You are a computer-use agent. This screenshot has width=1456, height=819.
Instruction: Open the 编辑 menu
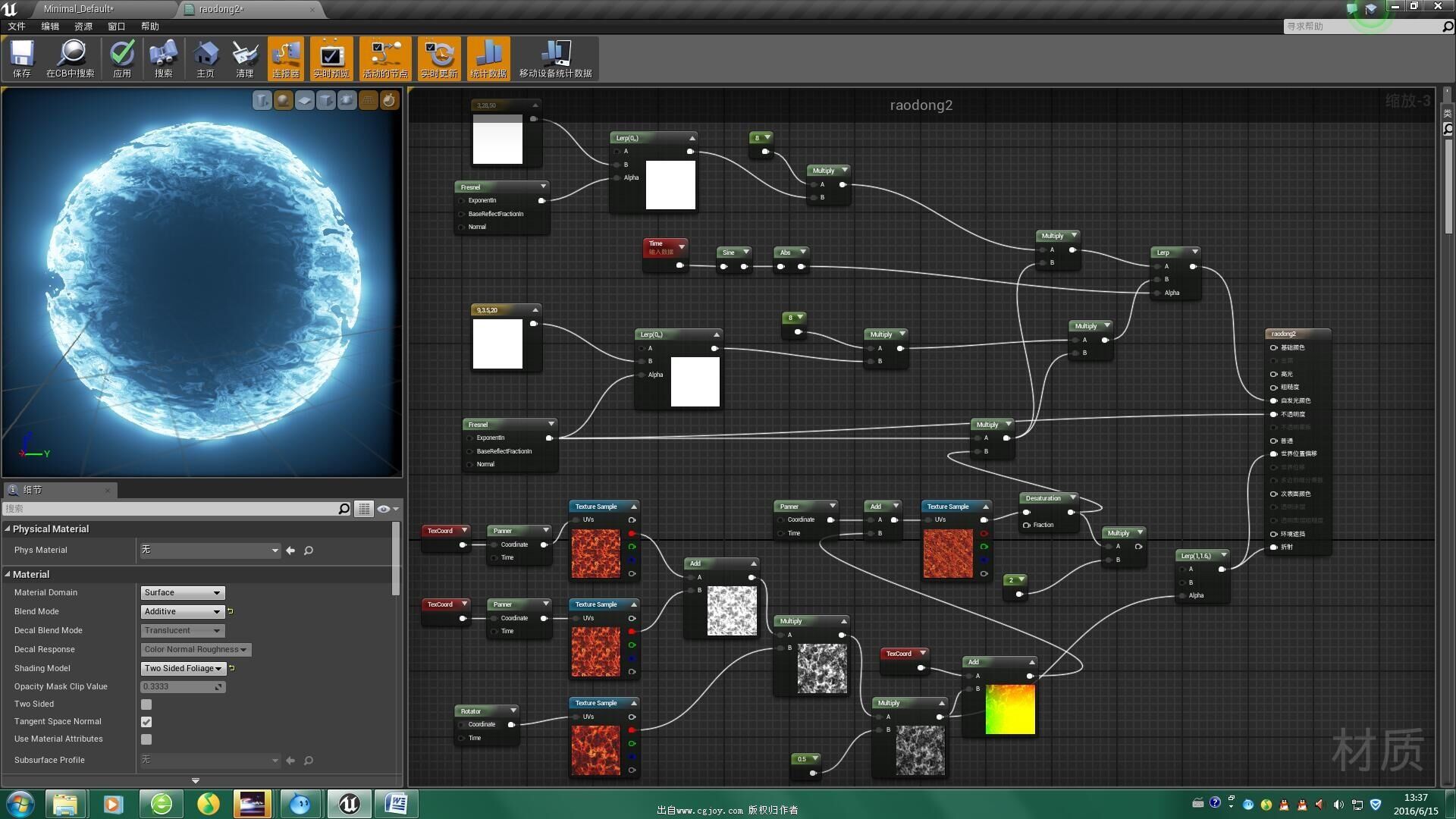tap(50, 26)
